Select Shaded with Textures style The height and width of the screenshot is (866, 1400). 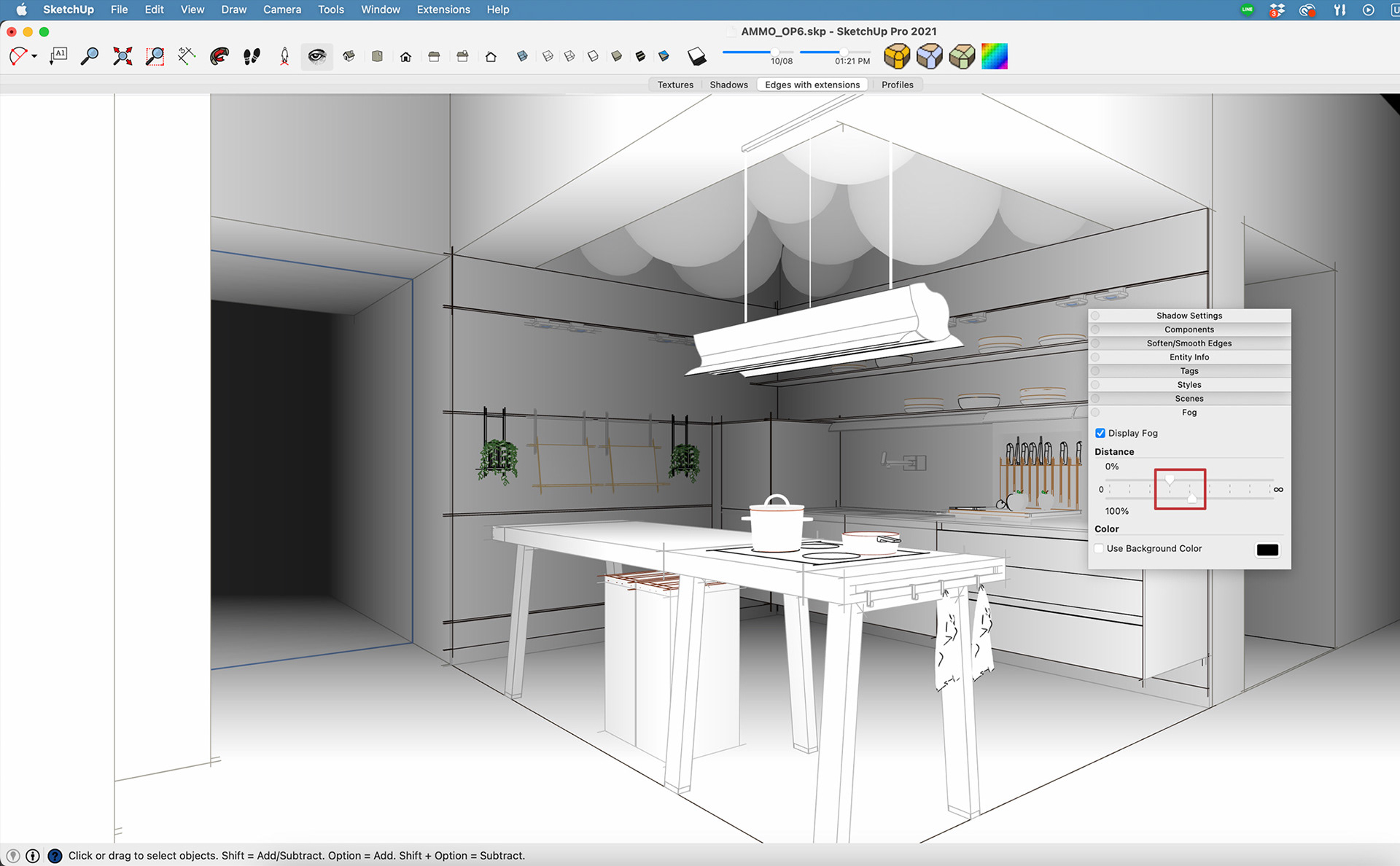[640, 56]
